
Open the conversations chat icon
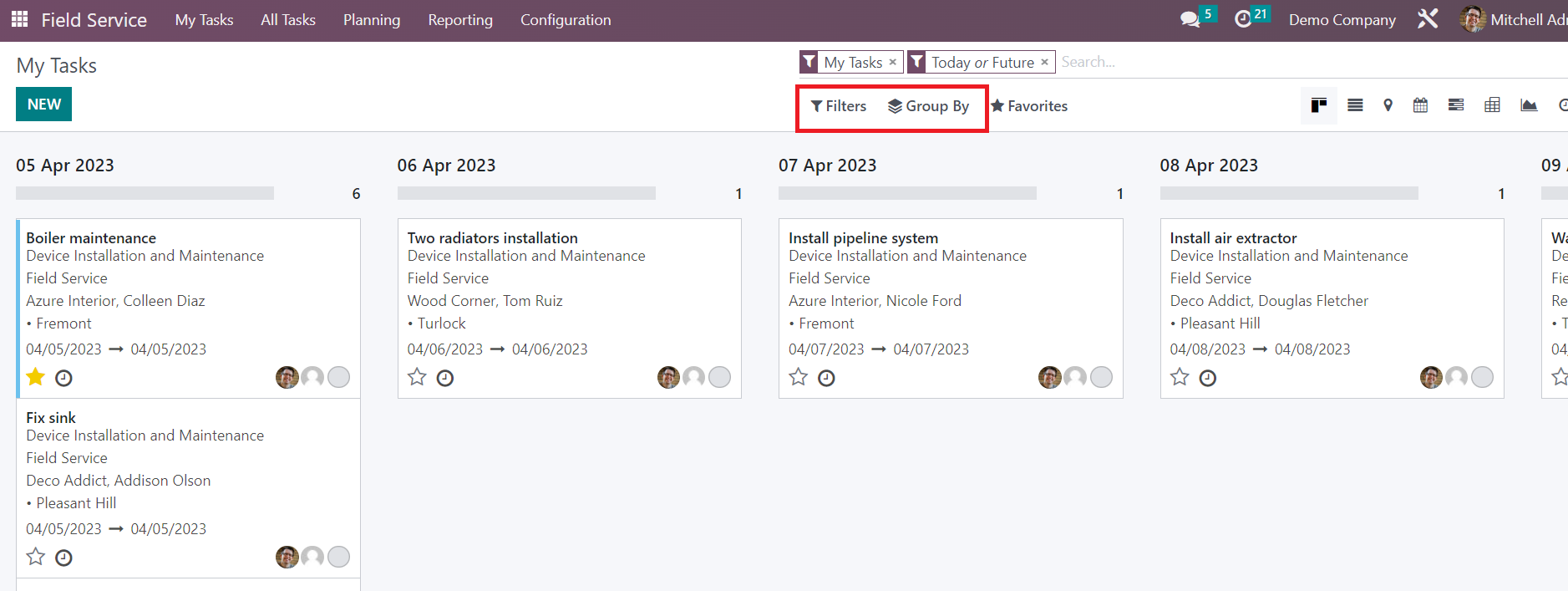1190,19
